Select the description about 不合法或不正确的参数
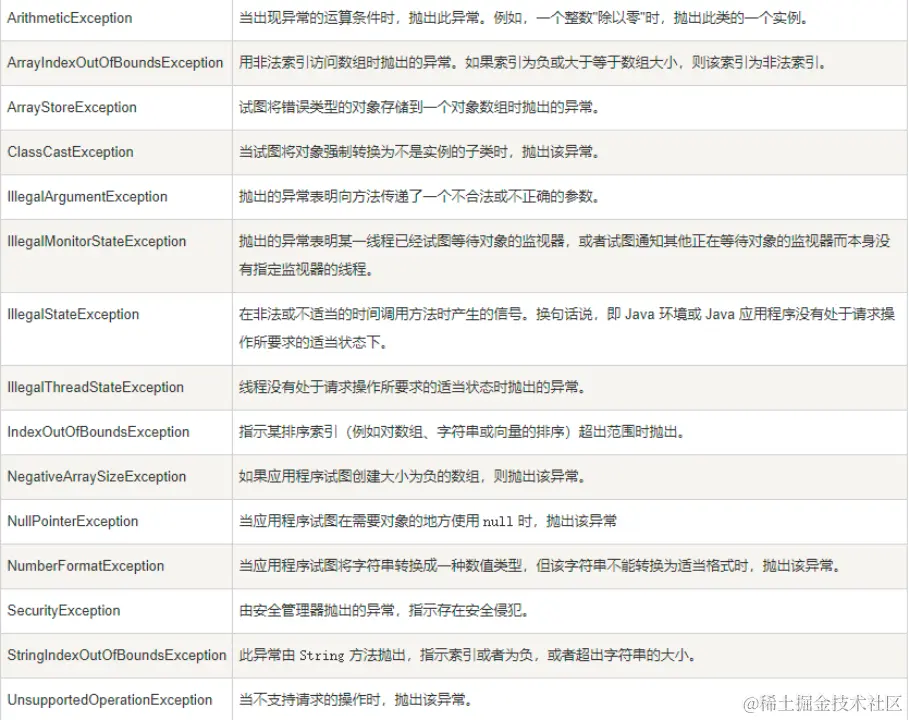The height and width of the screenshot is (720, 909). pyautogui.click(x=419, y=197)
